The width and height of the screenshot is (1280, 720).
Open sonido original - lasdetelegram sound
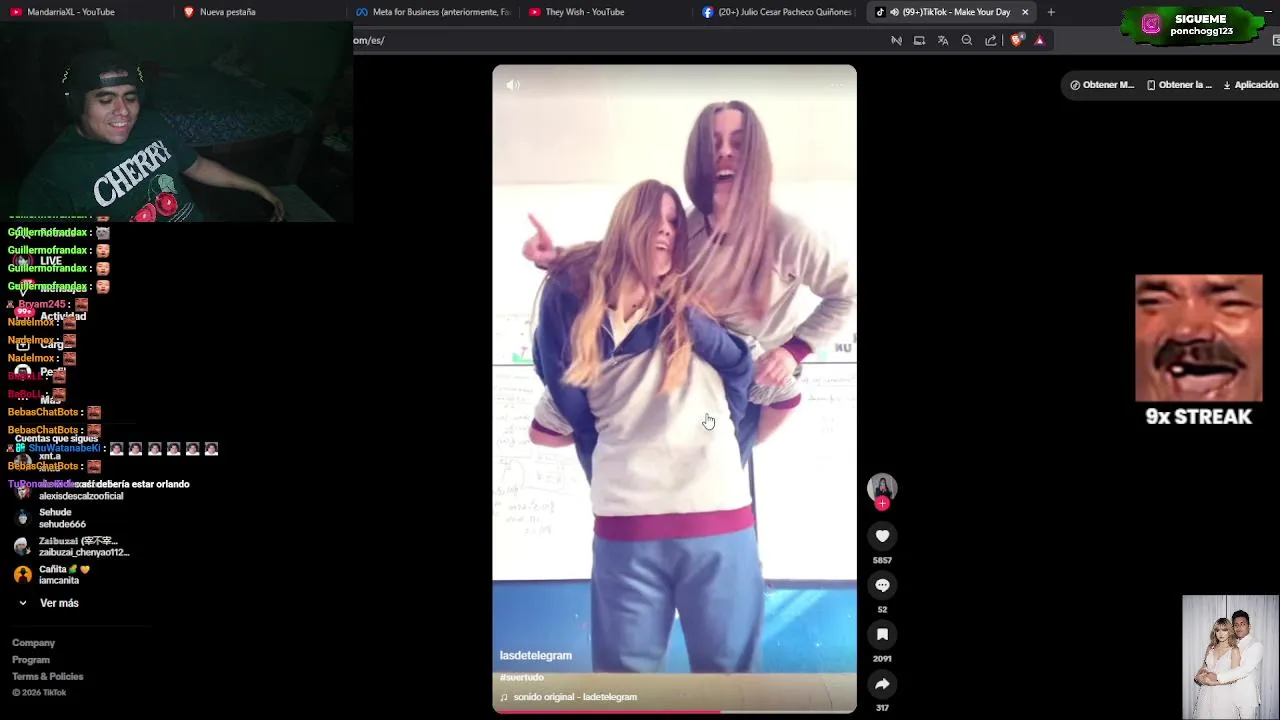575,697
